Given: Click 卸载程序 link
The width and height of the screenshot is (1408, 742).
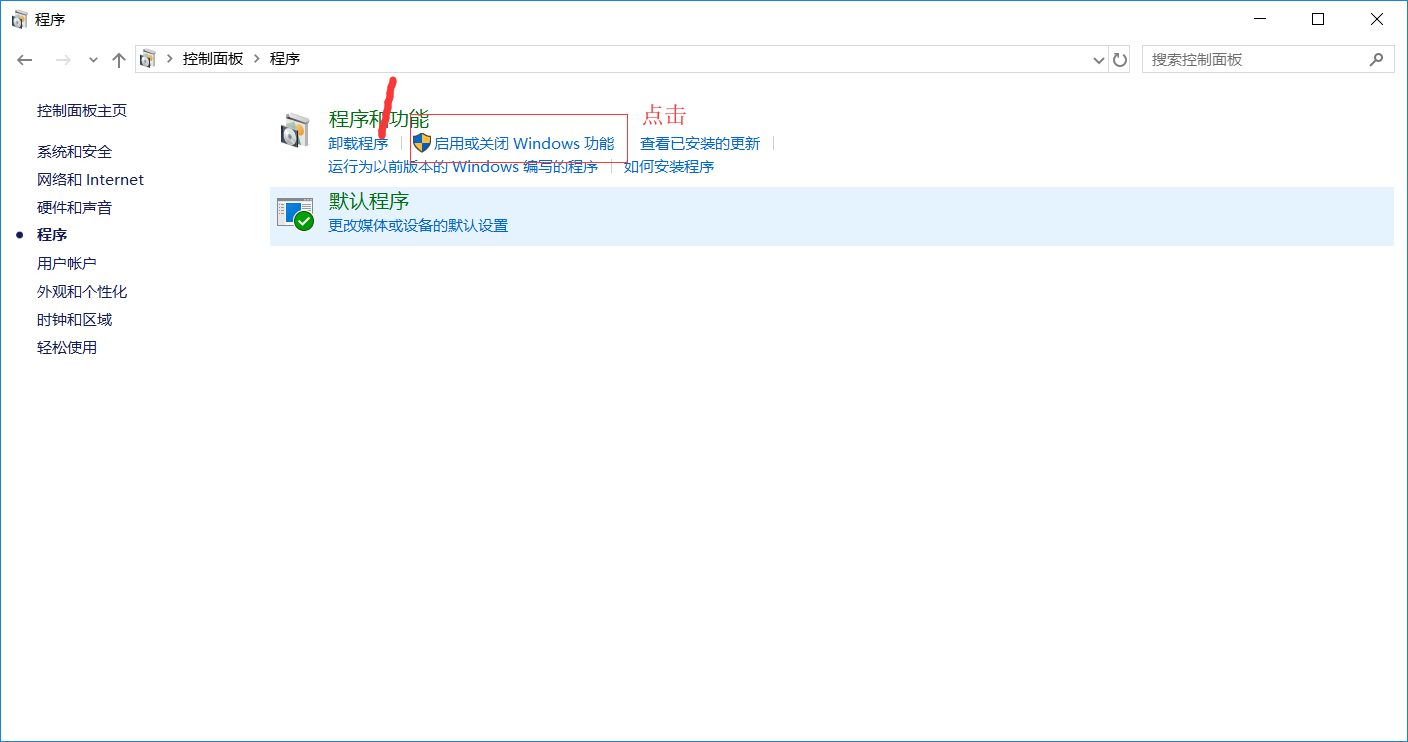Looking at the screenshot, I should 358,144.
